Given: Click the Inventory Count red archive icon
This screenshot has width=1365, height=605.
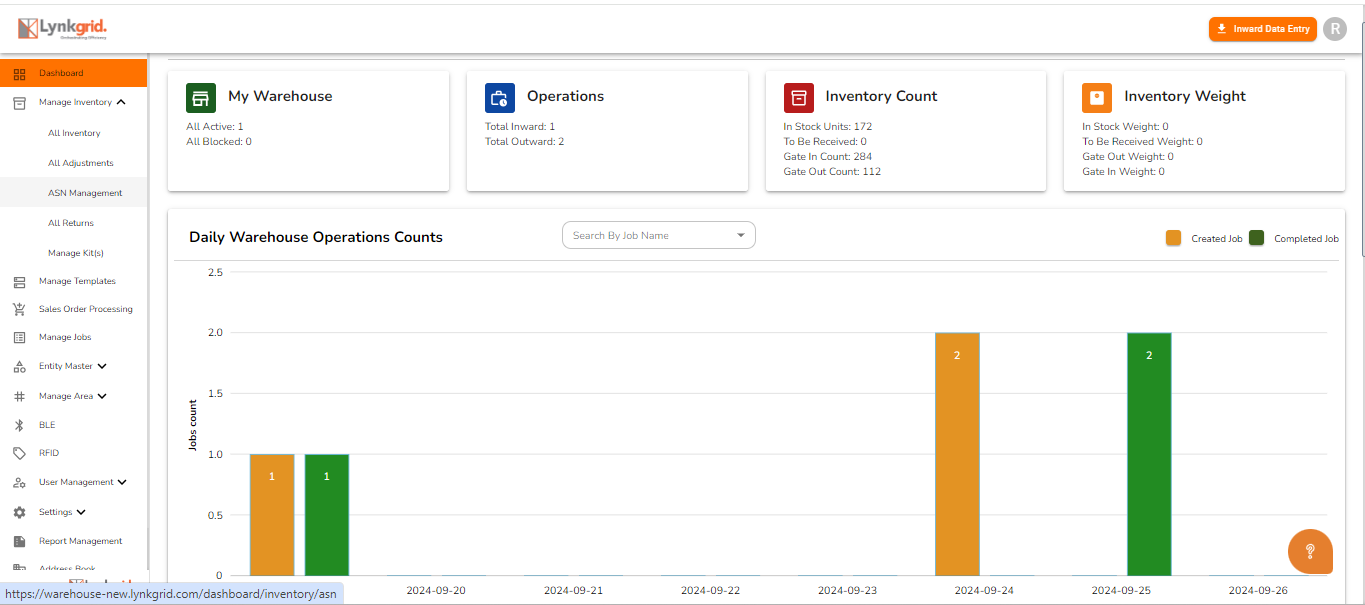Looking at the screenshot, I should tap(798, 98).
